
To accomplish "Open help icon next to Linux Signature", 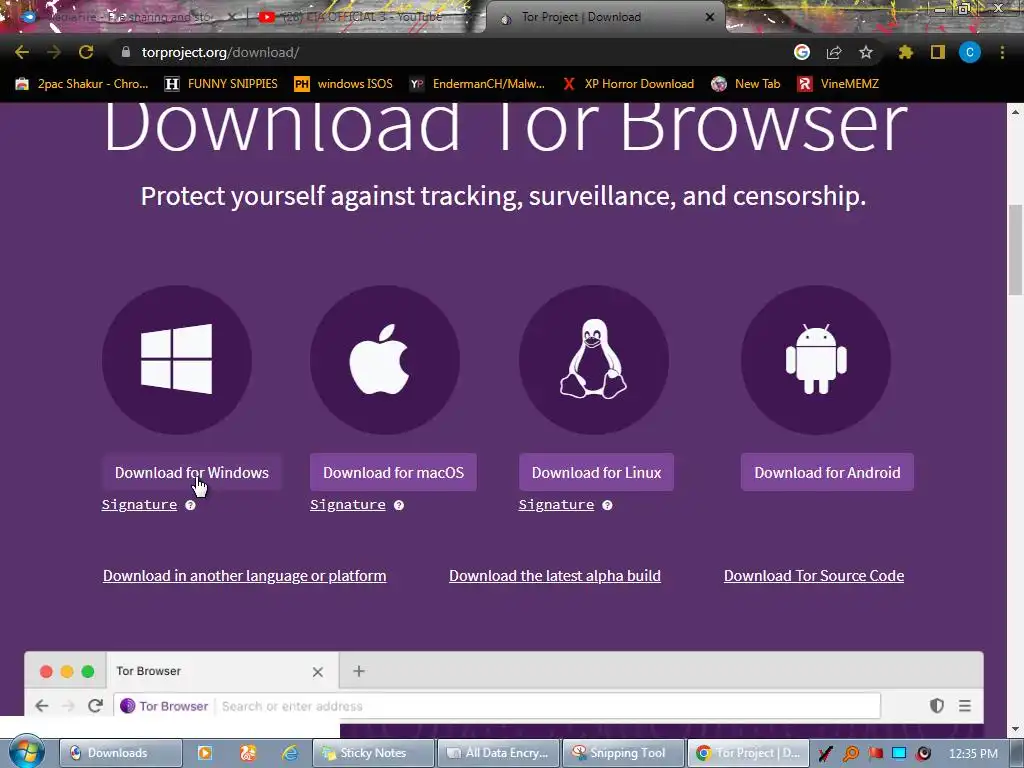I will [x=607, y=505].
